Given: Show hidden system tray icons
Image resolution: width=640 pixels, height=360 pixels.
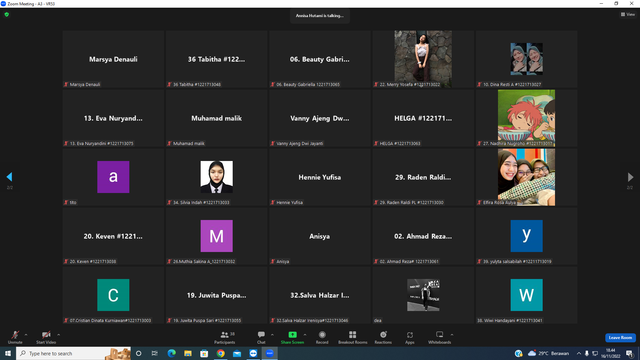Looking at the screenshot, I should 579,353.
